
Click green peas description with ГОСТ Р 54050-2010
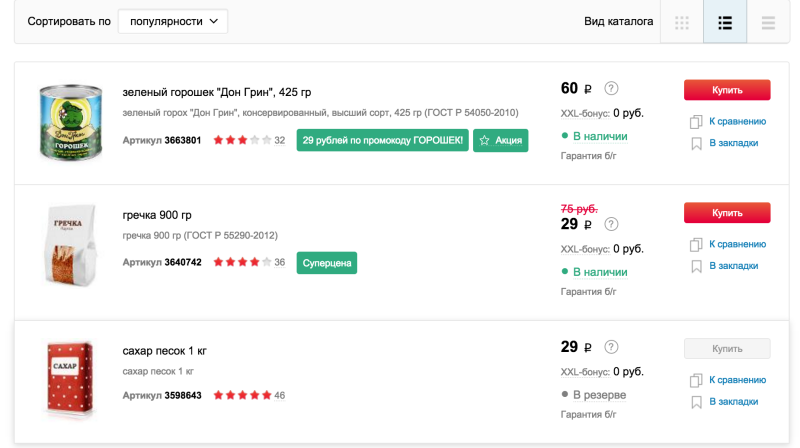pyautogui.click(x=320, y=113)
